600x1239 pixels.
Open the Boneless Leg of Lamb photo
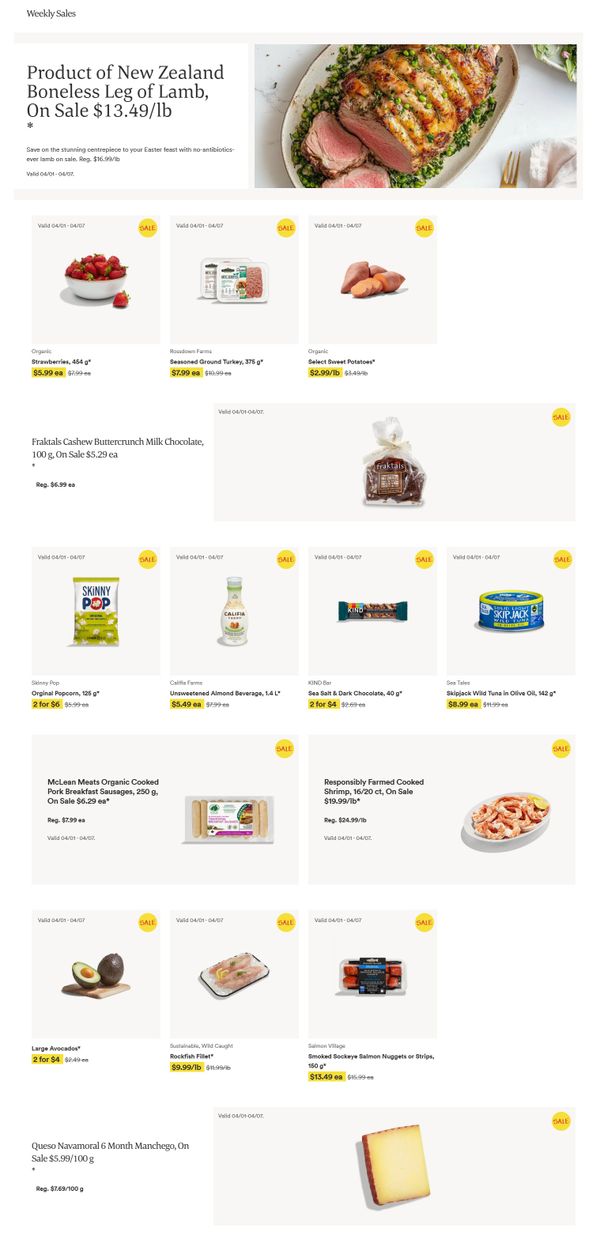click(x=415, y=116)
